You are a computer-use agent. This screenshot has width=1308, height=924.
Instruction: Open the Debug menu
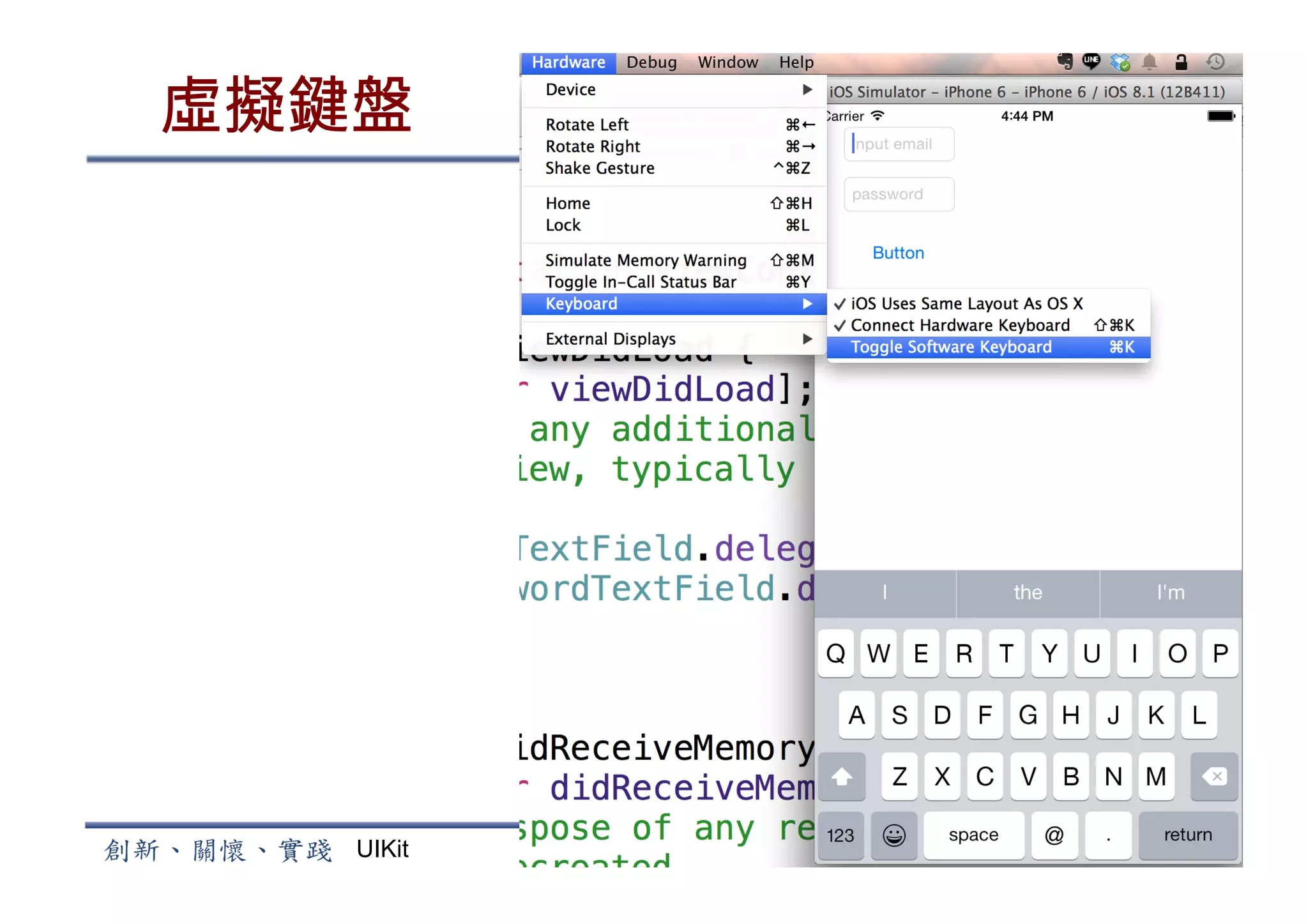pos(651,63)
